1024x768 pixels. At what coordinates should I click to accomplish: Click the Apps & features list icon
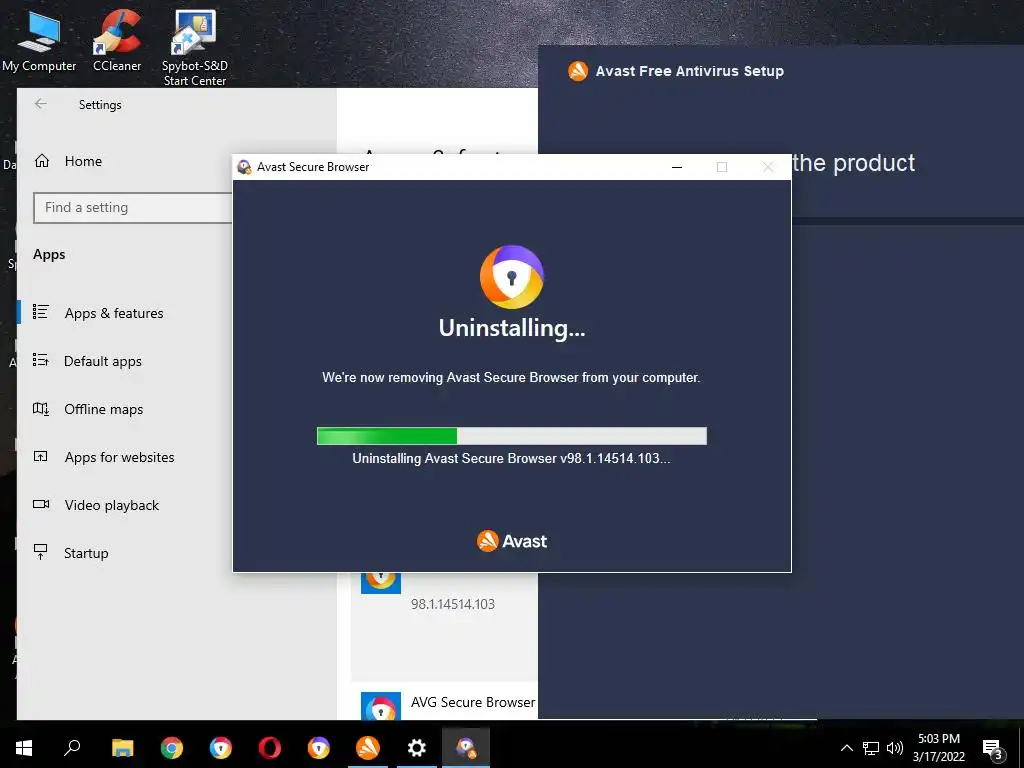point(40,312)
